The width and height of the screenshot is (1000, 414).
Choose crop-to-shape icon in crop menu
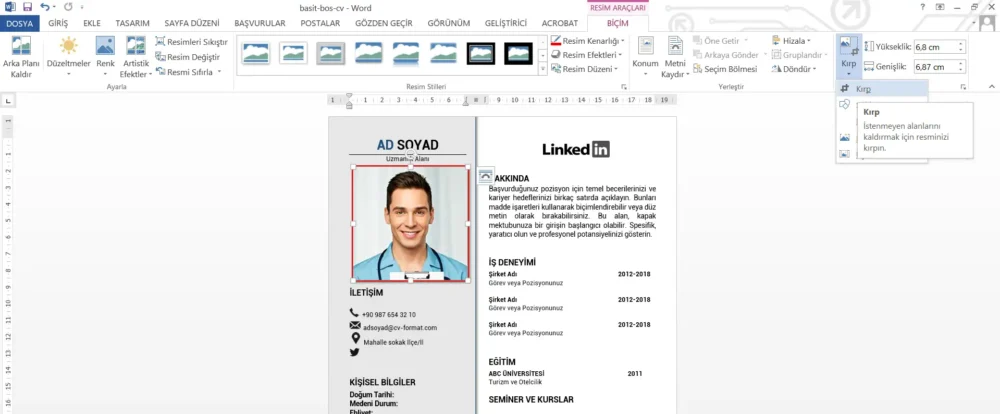click(845, 105)
